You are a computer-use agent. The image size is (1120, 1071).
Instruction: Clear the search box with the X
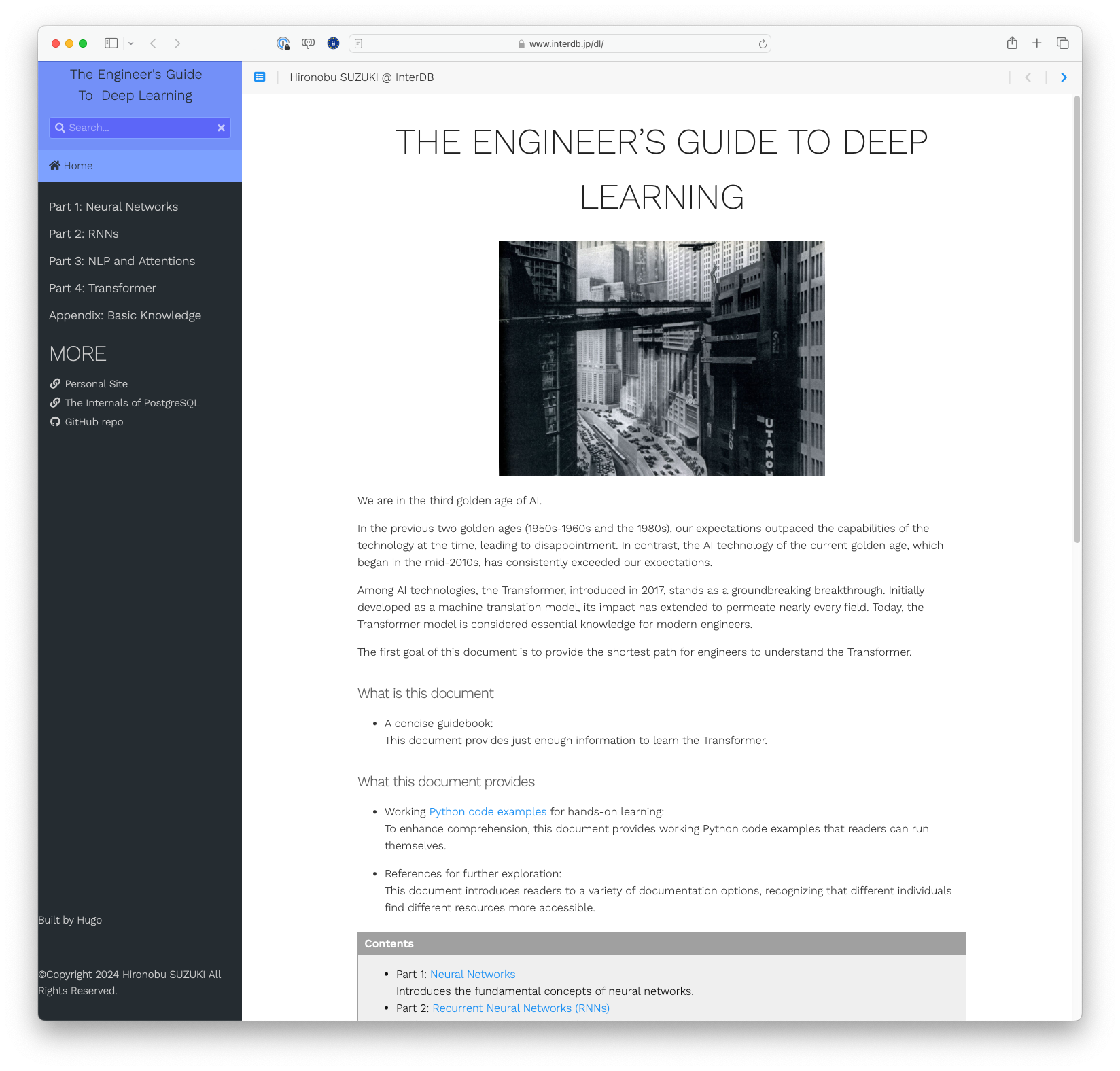tap(221, 127)
